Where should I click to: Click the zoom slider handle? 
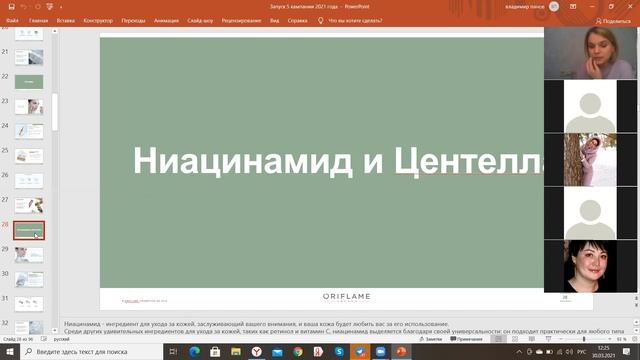[x=584, y=339]
